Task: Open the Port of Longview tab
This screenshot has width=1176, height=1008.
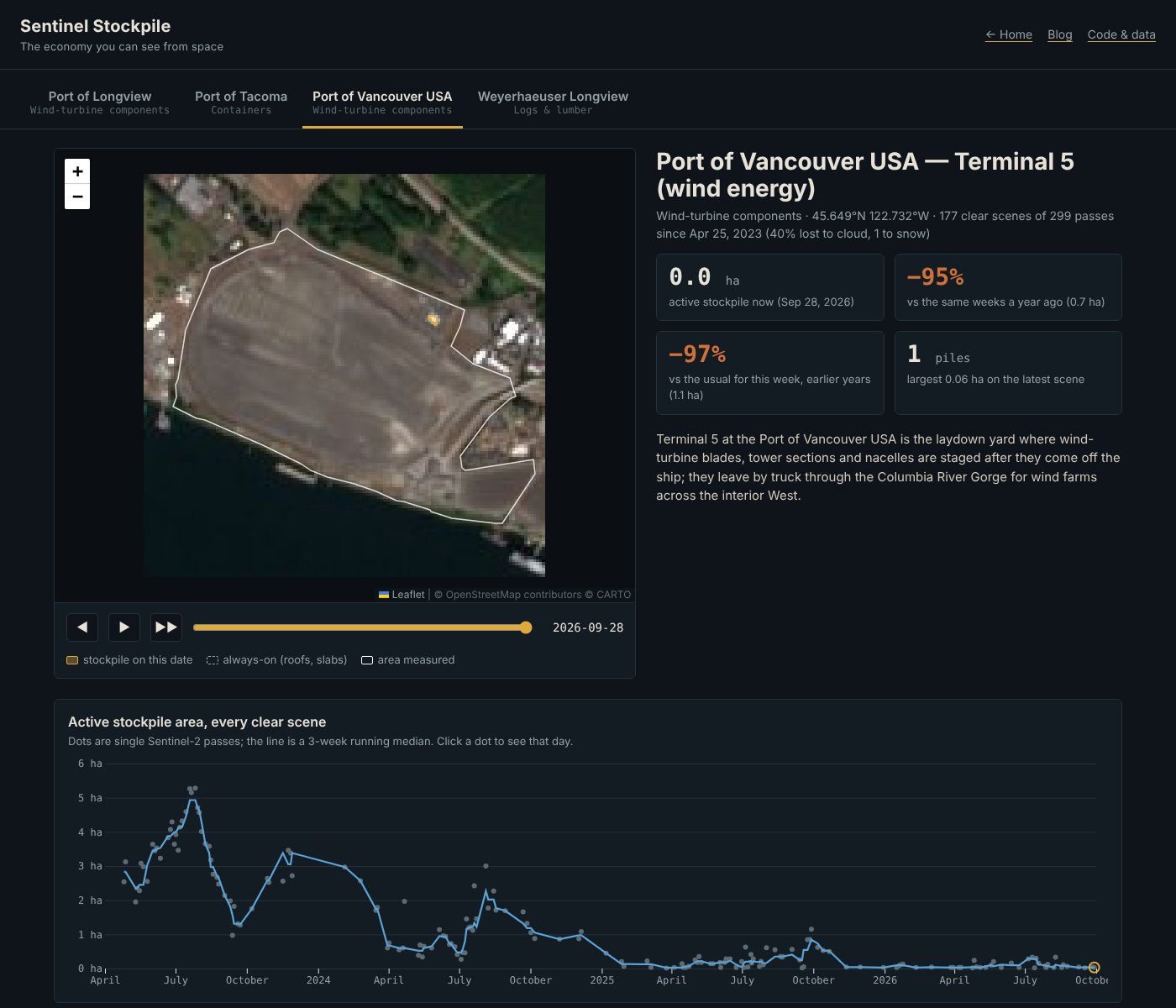Action: 100,102
